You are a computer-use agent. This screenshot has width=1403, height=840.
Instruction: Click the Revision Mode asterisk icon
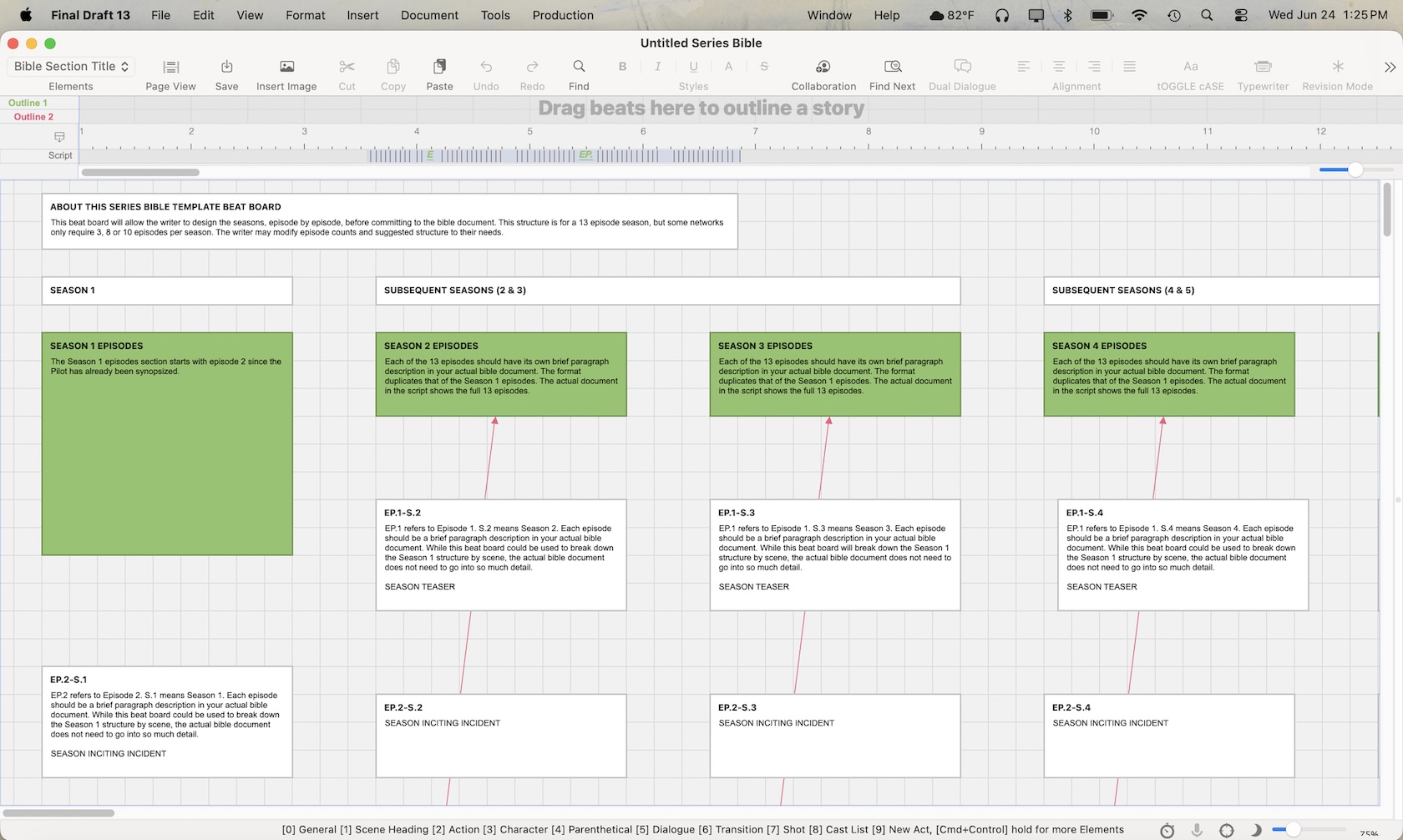tap(1337, 67)
